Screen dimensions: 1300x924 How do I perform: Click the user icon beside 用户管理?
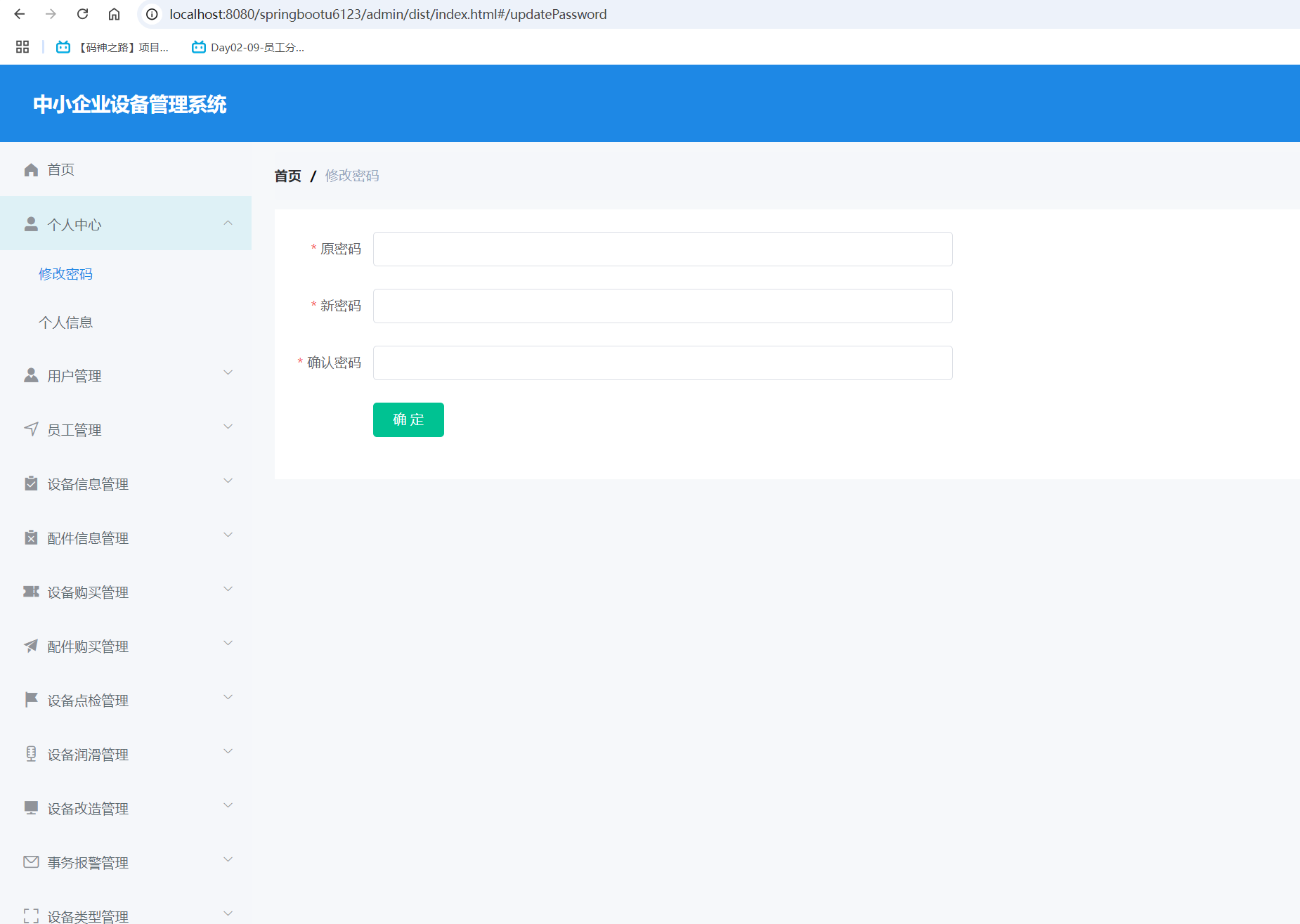point(31,375)
